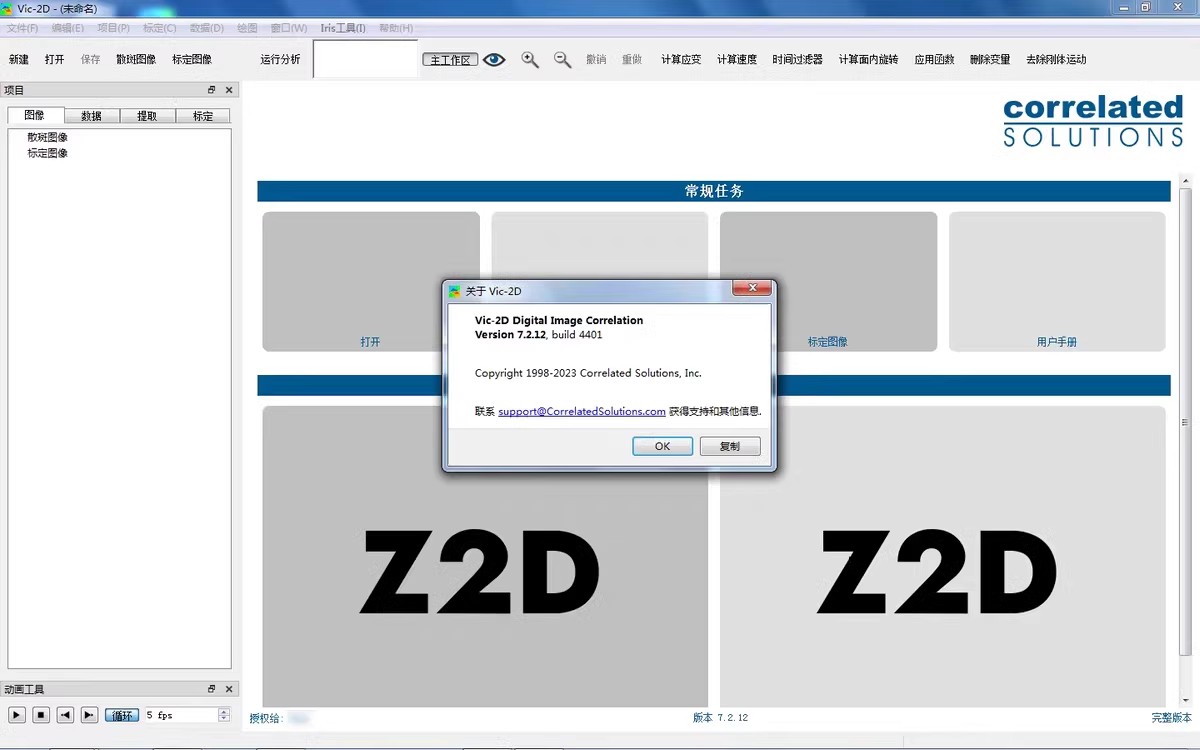Click 保存 in the toolbar
Viewport: 1200px width, 750px height.
pyautogui.click(x=91, y=60)
